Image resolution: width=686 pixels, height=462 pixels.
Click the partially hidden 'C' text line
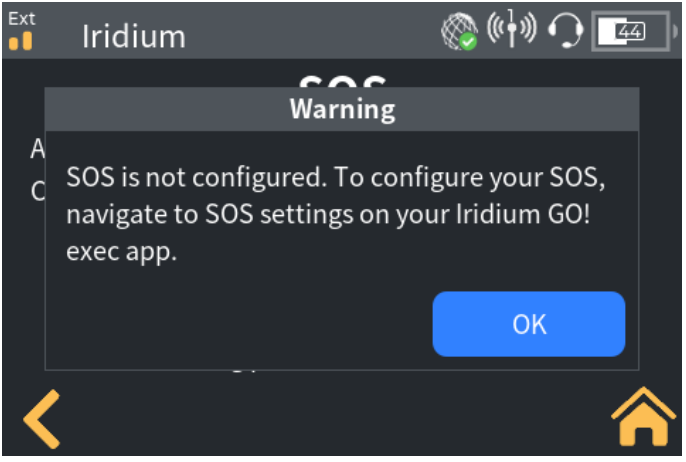38,191
